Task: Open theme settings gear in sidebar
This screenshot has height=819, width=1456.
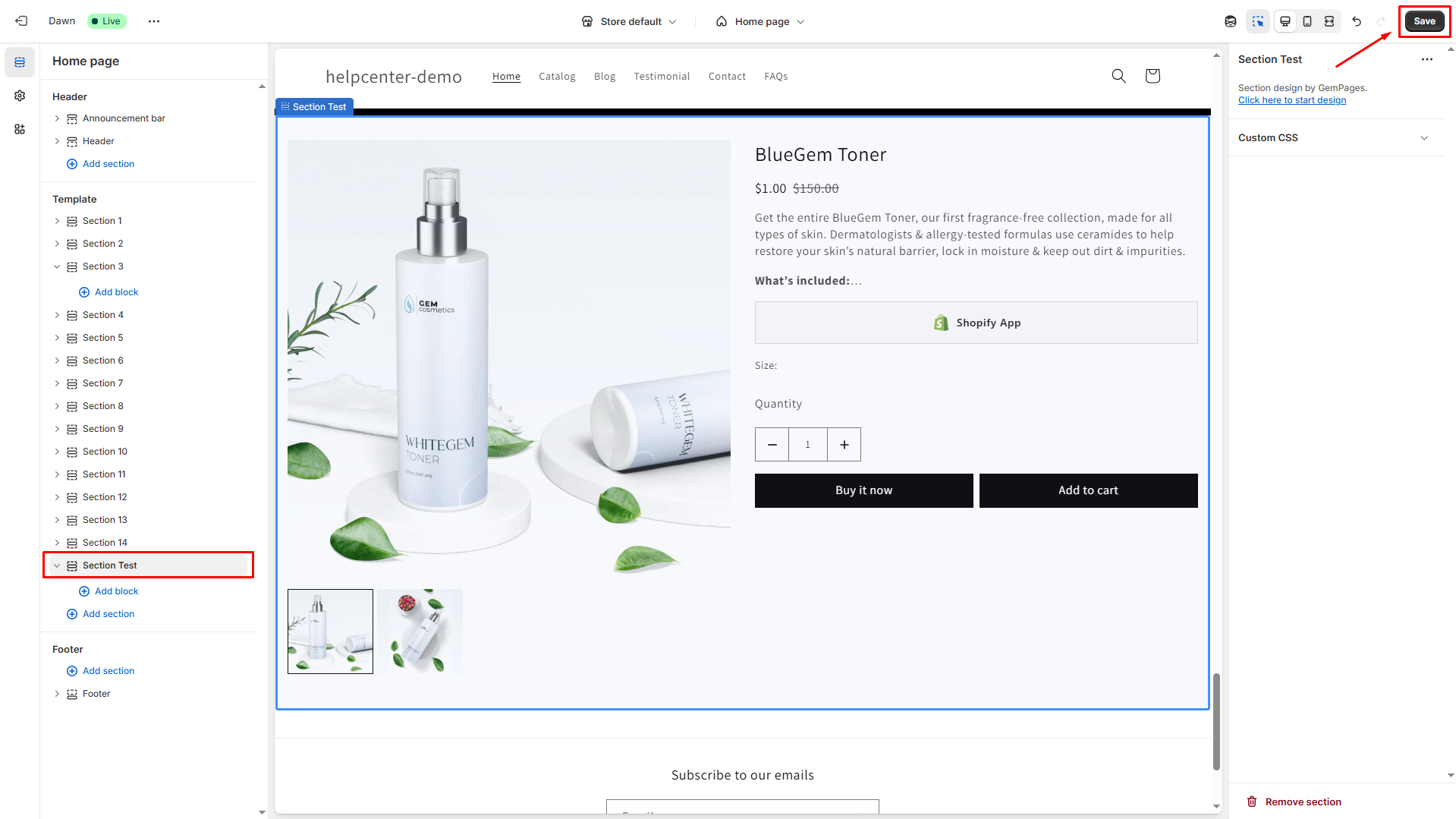Action: (20, 96)
